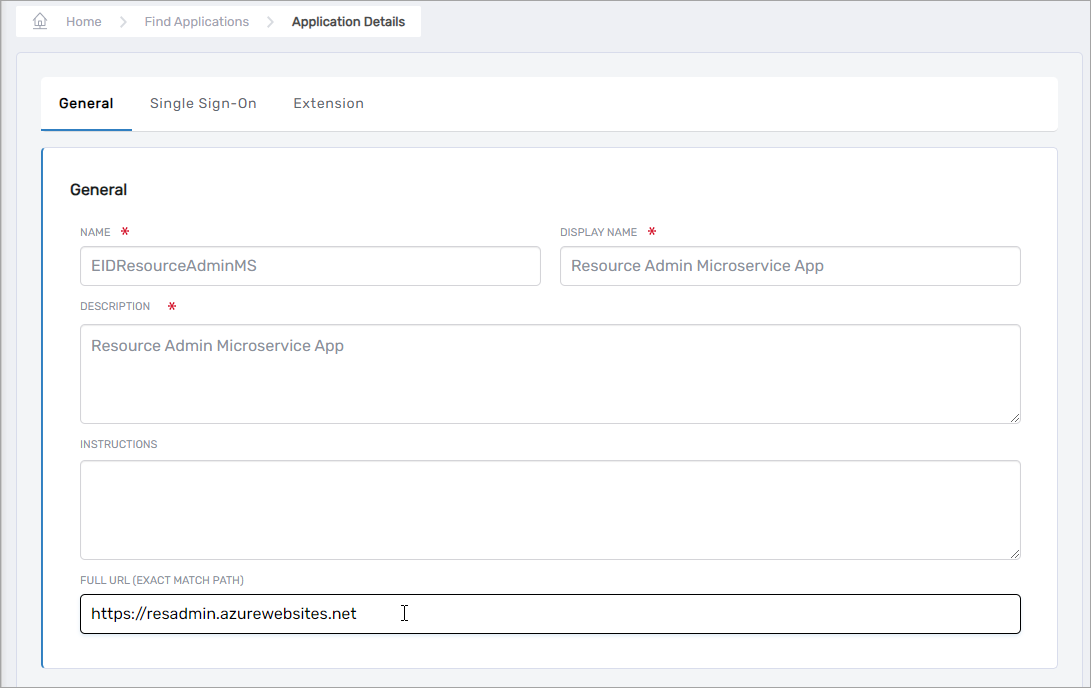Switch to the Single Sign-On tab
The image size is (1091, 688).
(203, 103)
